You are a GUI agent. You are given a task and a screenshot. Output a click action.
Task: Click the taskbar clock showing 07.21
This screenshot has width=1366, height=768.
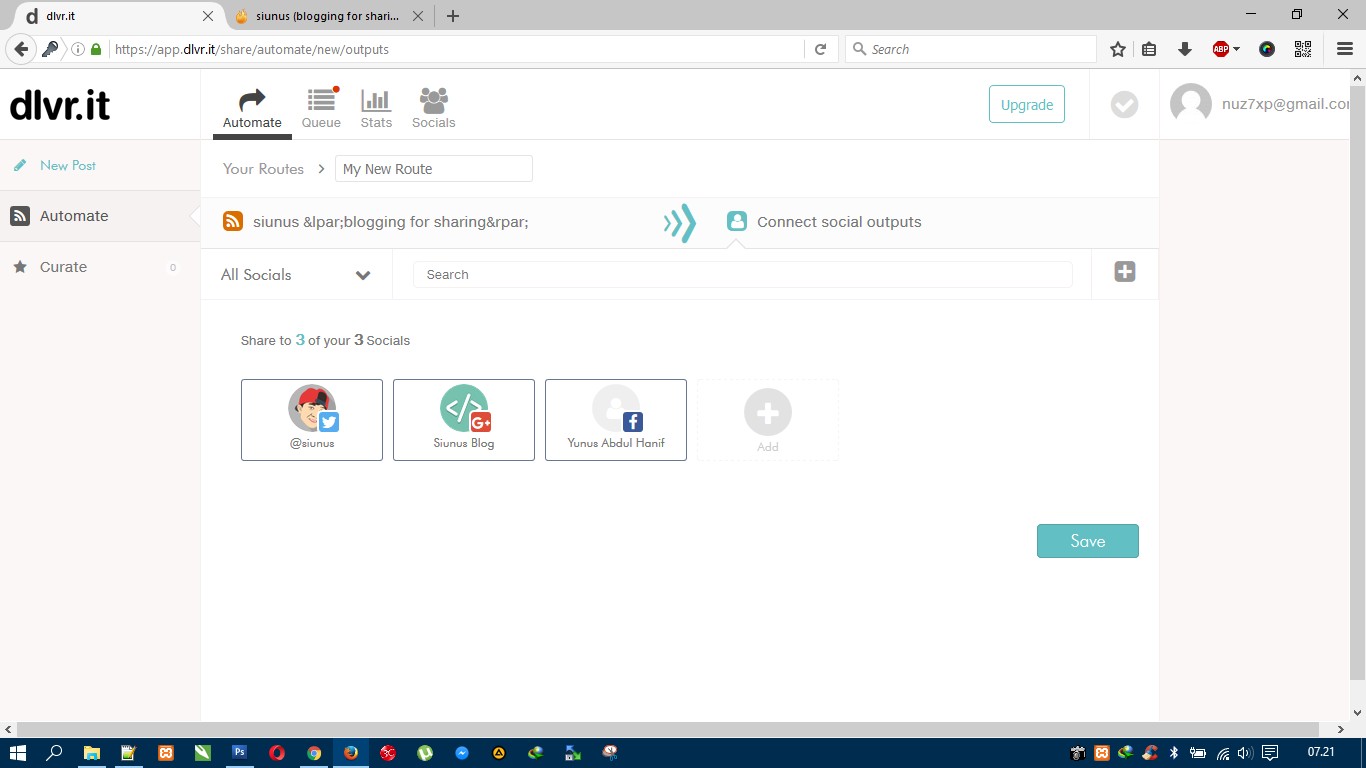coord(1321,752)
